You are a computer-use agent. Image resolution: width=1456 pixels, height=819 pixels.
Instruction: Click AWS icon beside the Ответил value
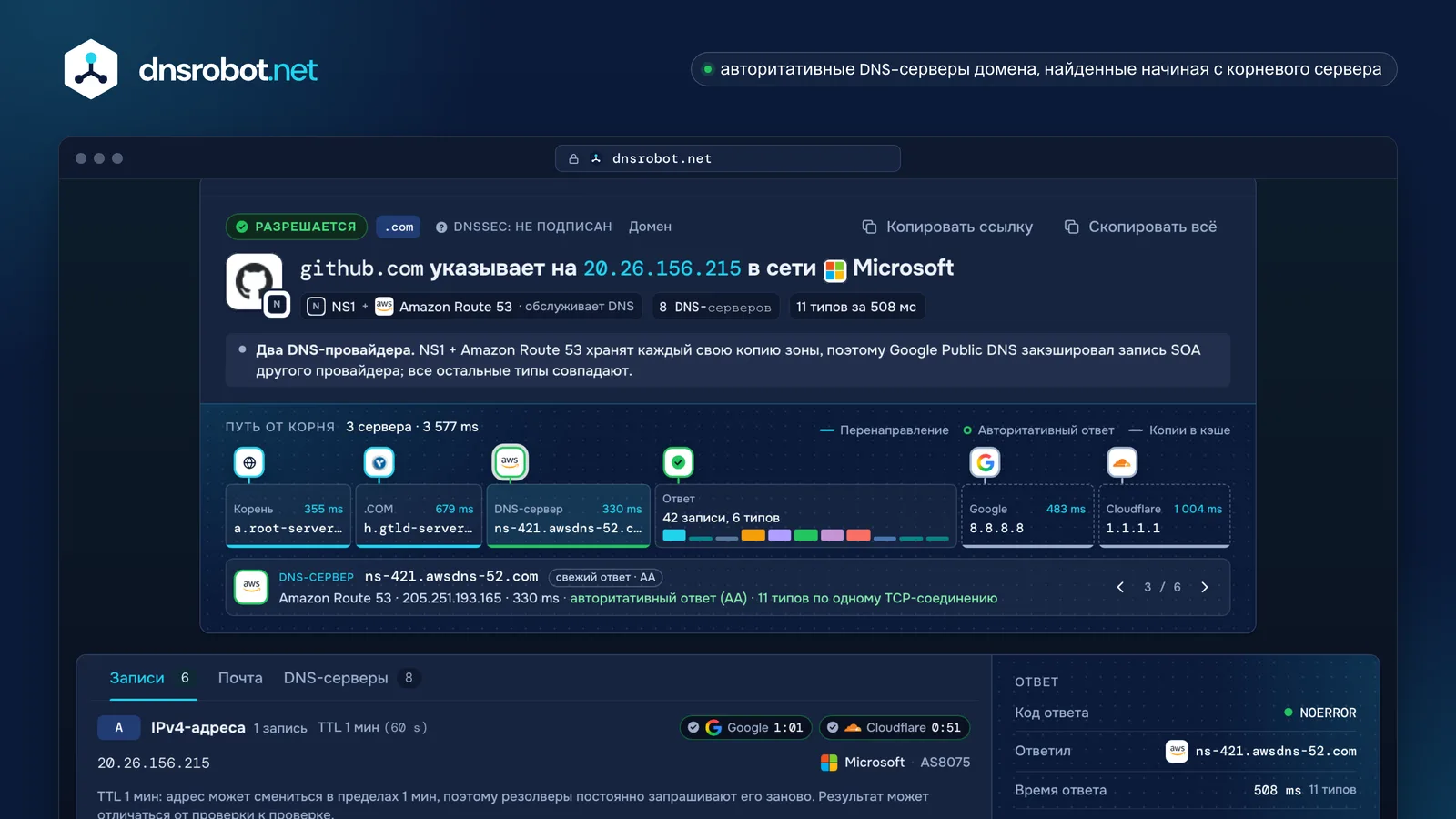click(1177, 751)
